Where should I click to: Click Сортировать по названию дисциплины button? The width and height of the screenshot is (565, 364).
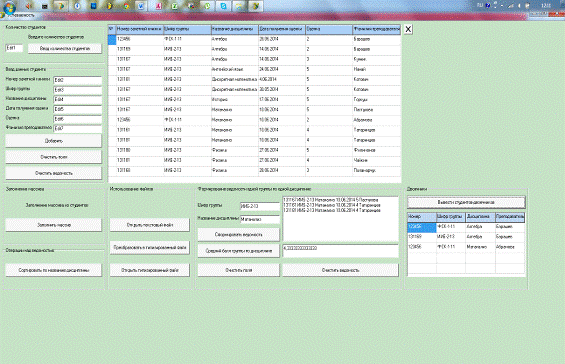[x=54, y=270]
